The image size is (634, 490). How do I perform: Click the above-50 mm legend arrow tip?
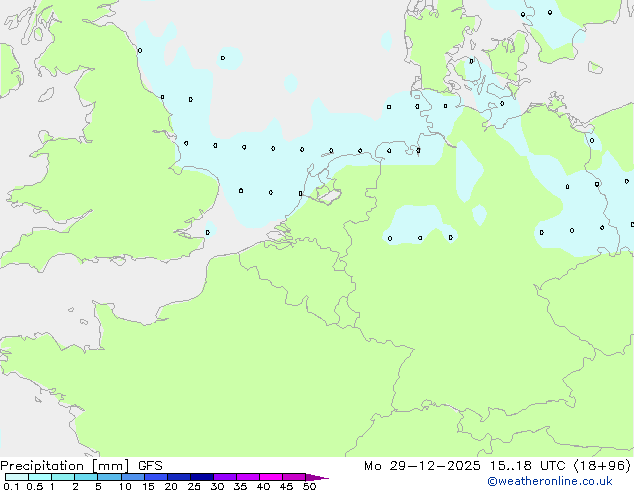[x=317, y=477]
